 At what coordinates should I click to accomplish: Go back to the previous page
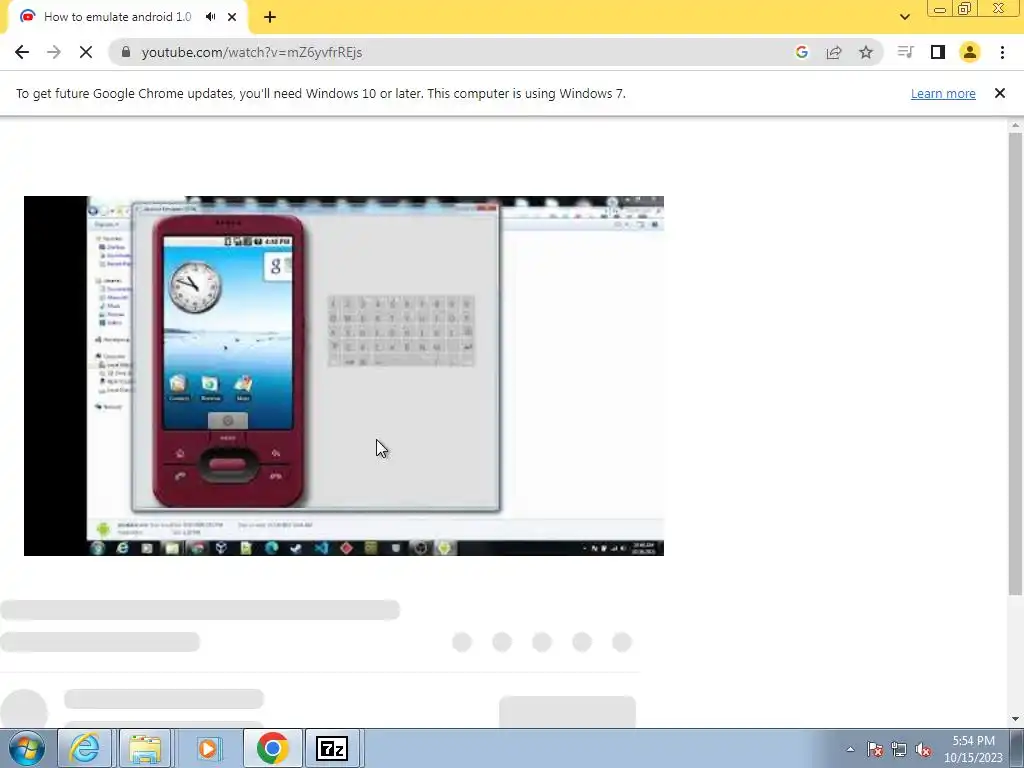(22, 52)
